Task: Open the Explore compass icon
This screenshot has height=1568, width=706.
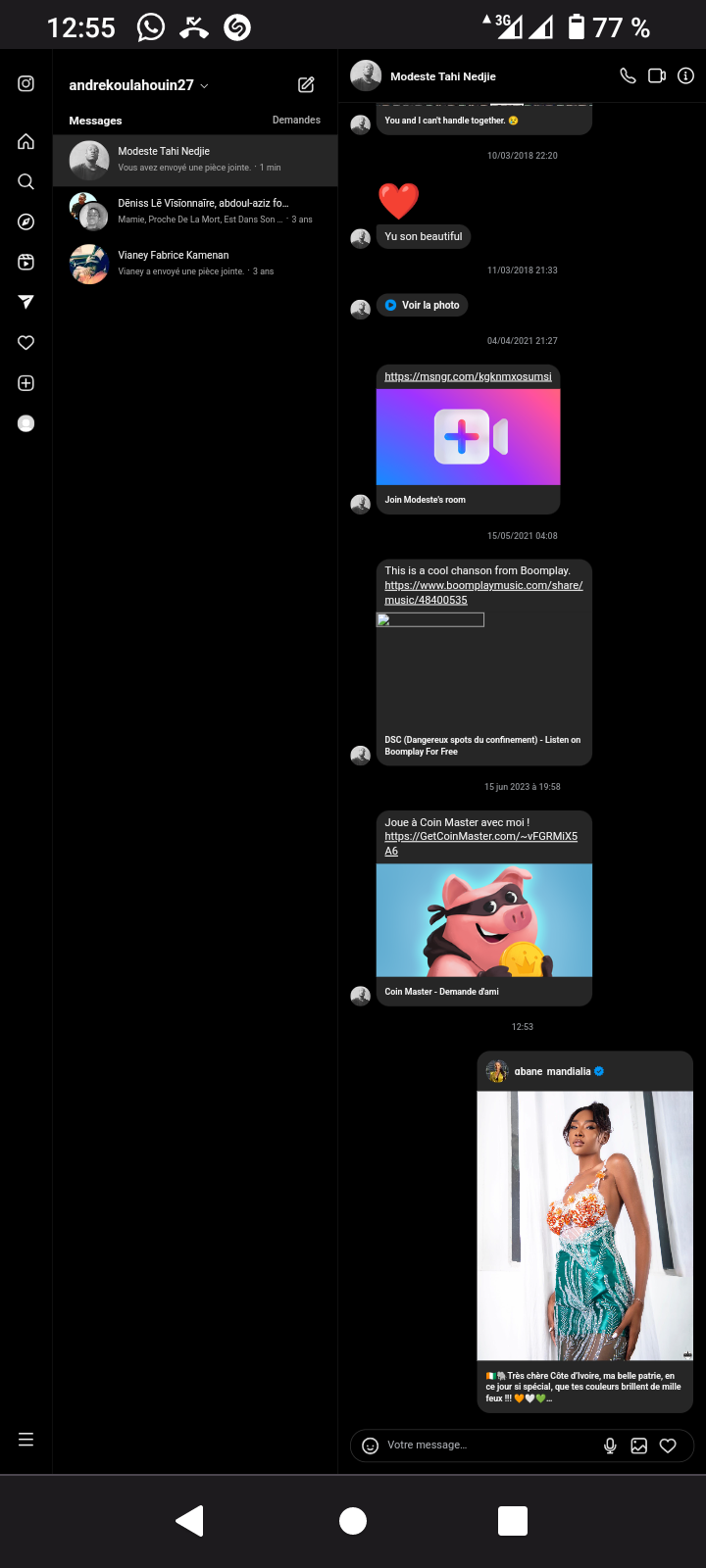Action: pyautogui.click(x=26, y=221)
